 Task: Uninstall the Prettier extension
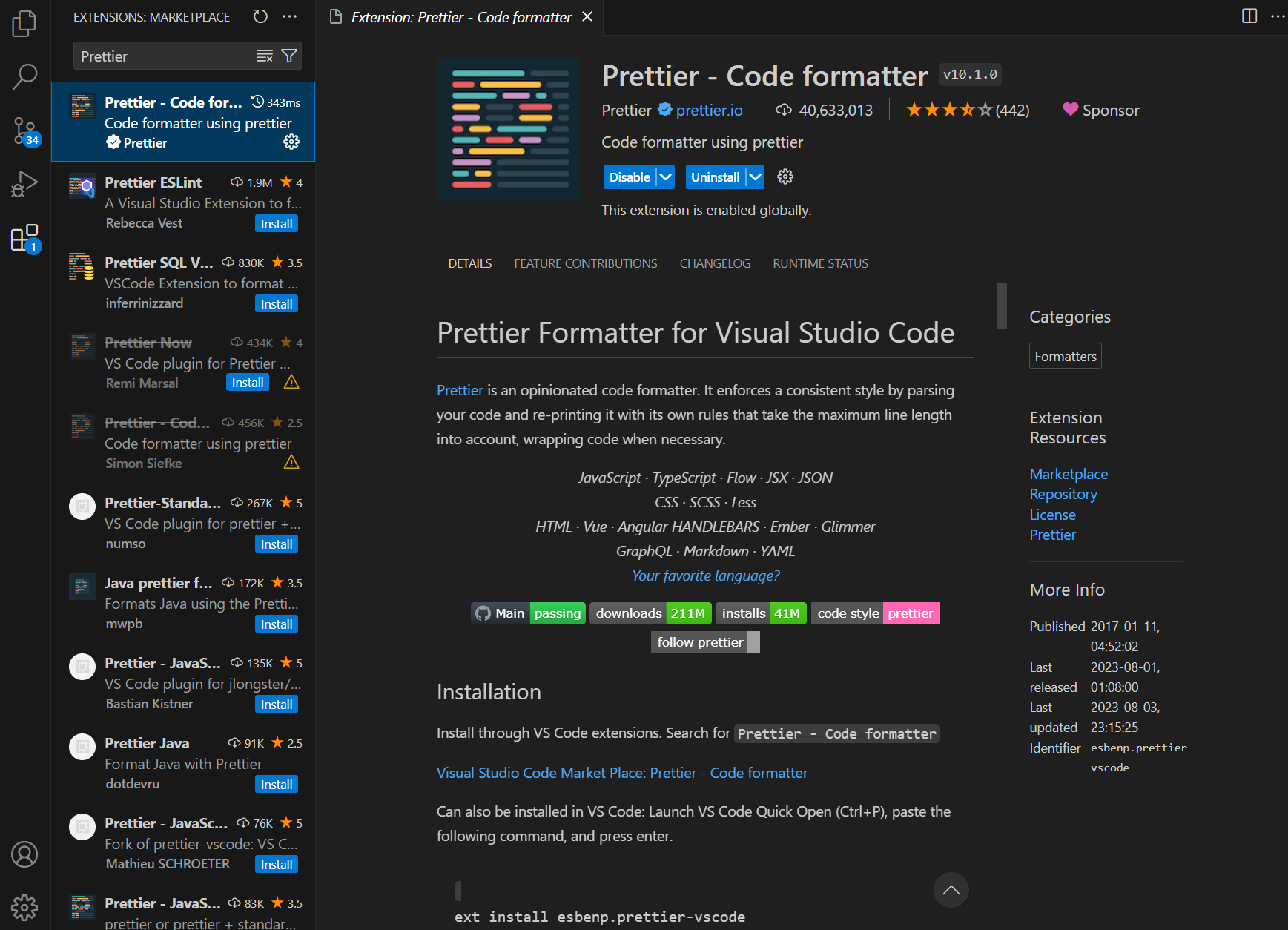point(716,177)
